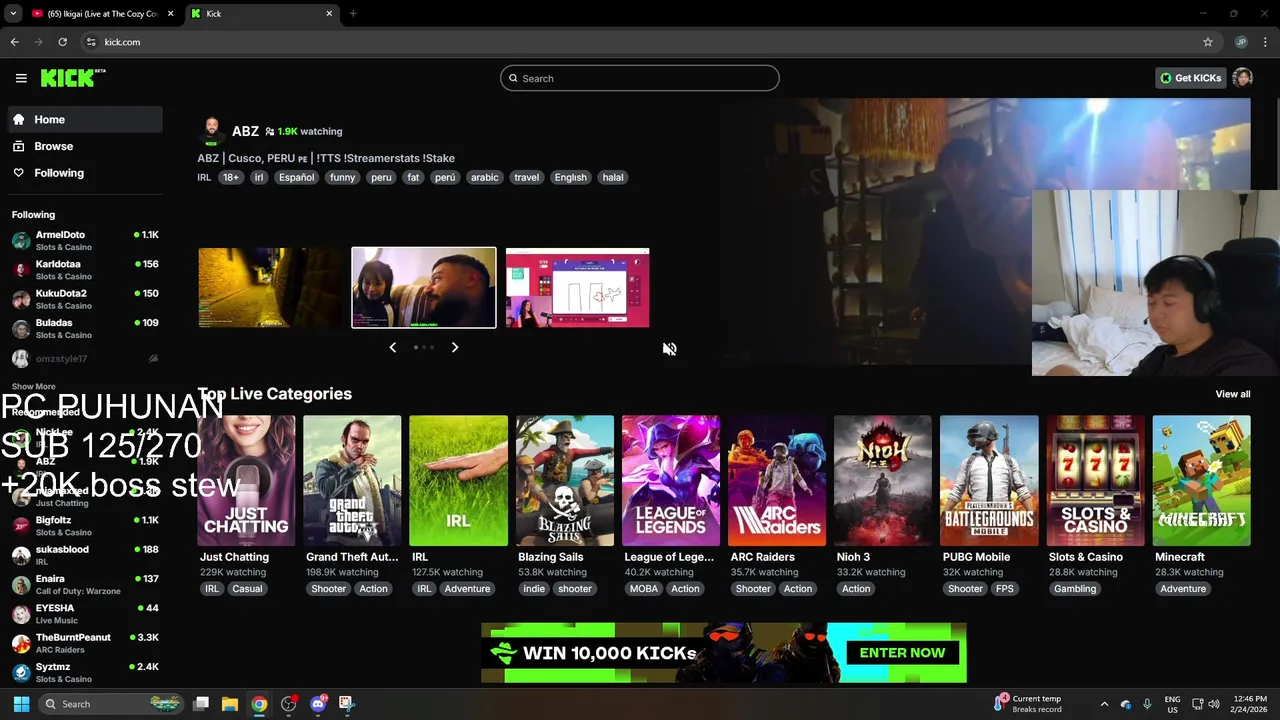Bookmark this page with the star icon
The height and width of the screenshot is (720, 1280).
coord(1208,42)
